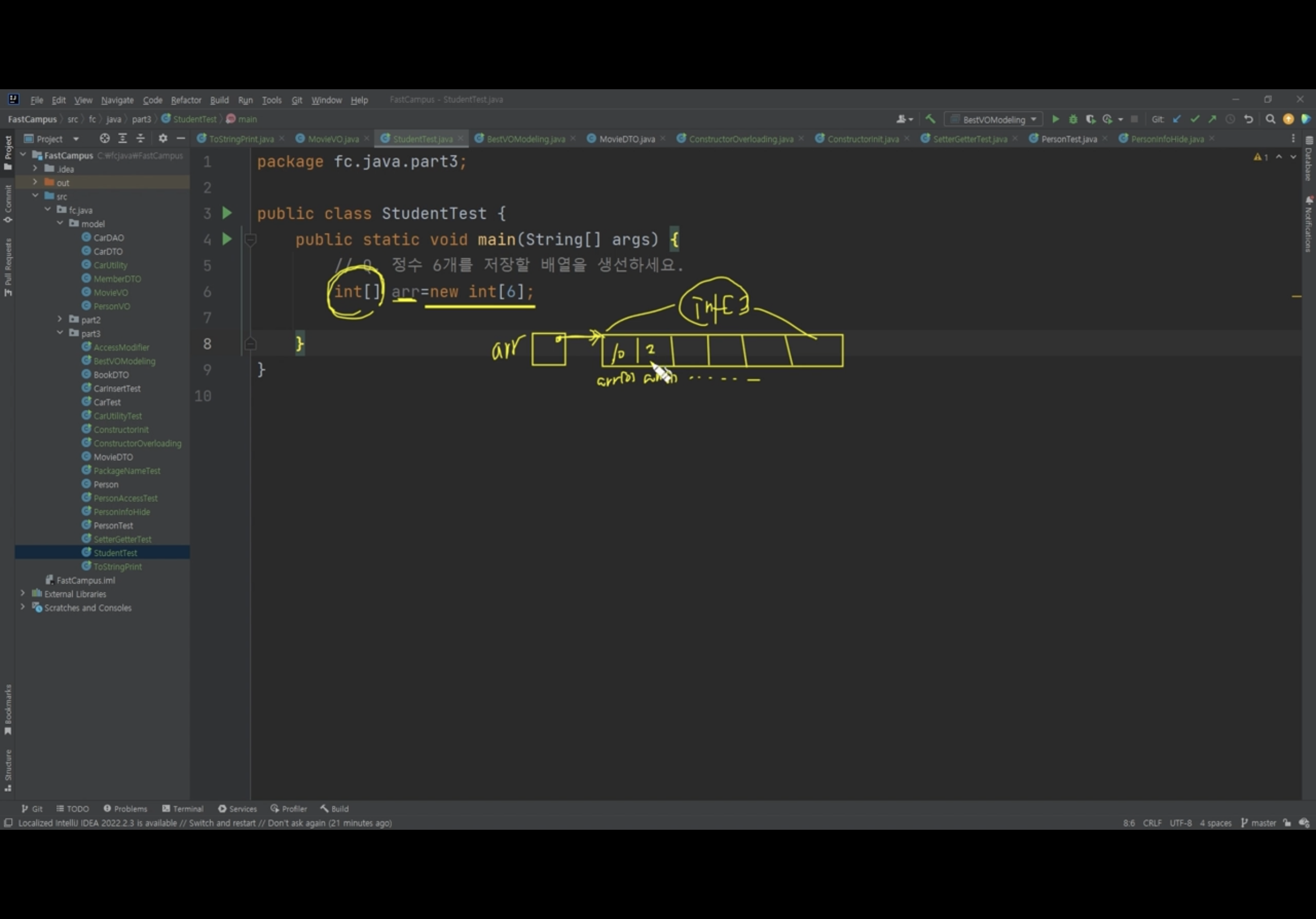Open Search Everywhere with the magnifier icon

tap(1270, 119)
